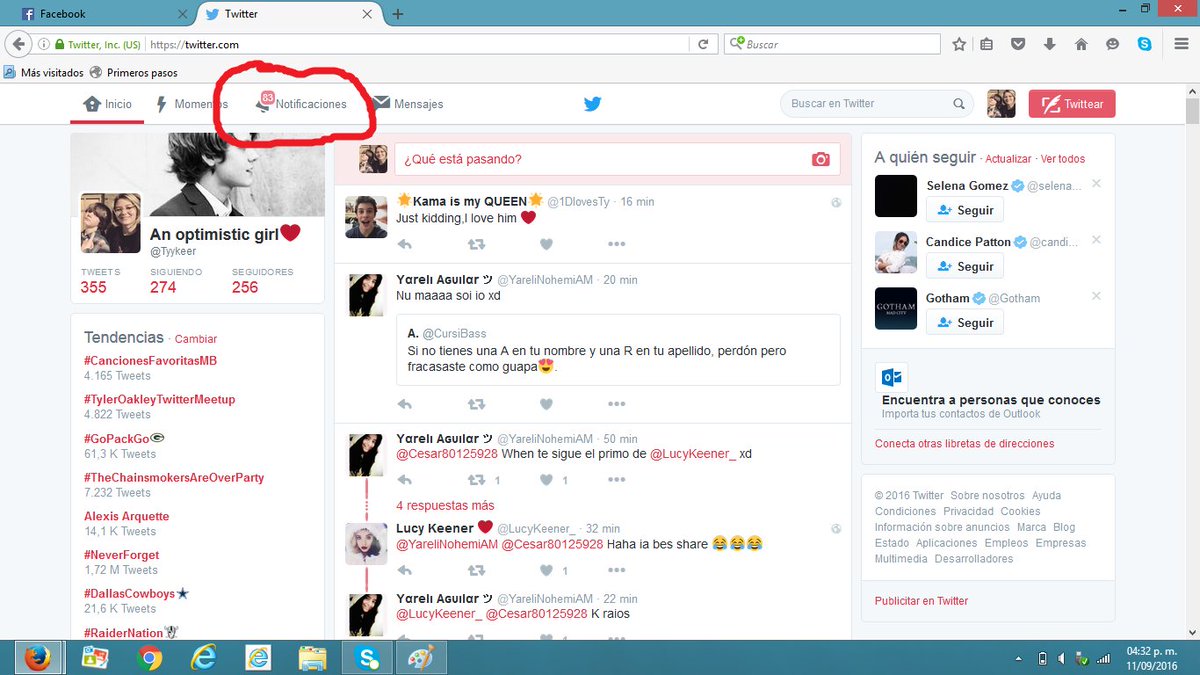Screen dimensions: 1200x675
Task: Open more options on Kama's tweet
Action: (616, 244)
